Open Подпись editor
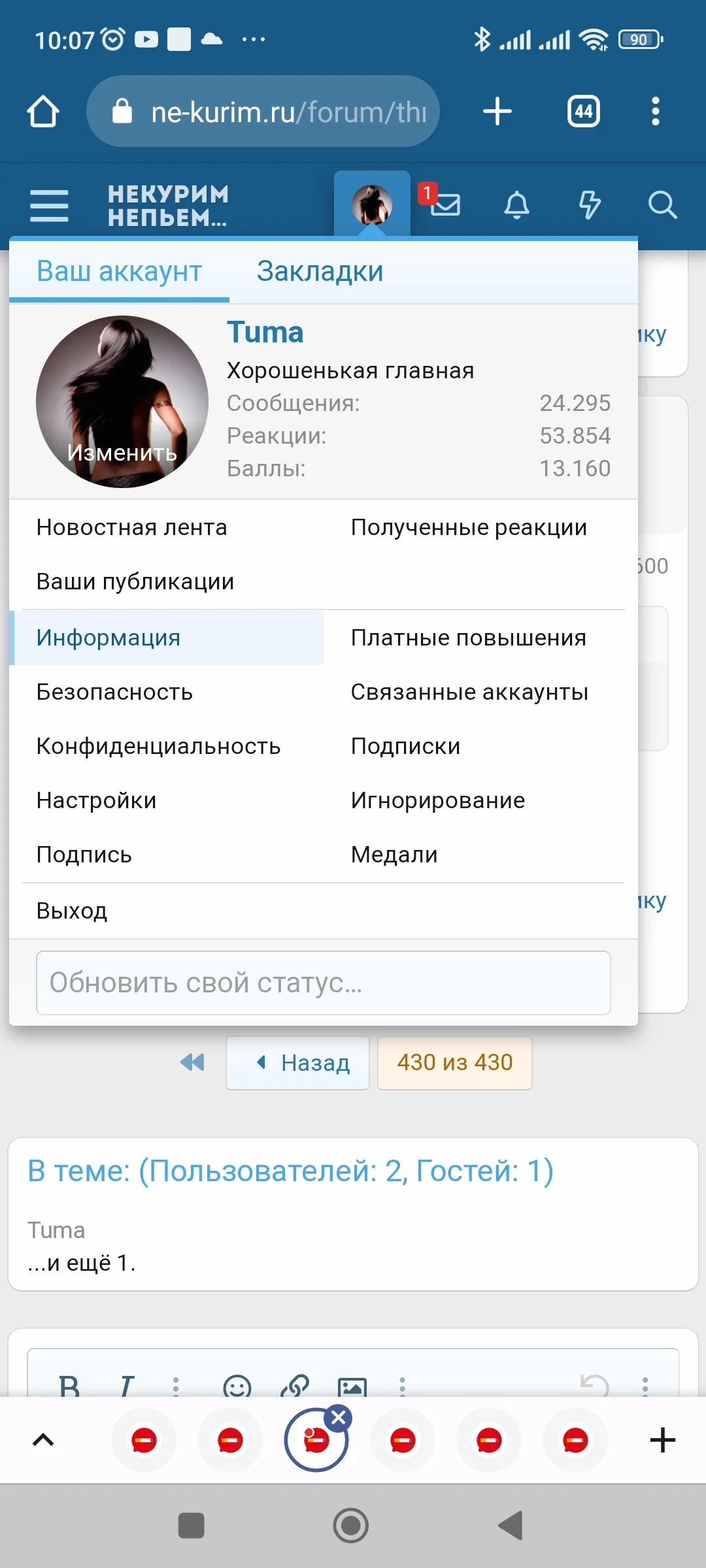706x1568 pixels. pyautogui.click(x=84, y=855)
